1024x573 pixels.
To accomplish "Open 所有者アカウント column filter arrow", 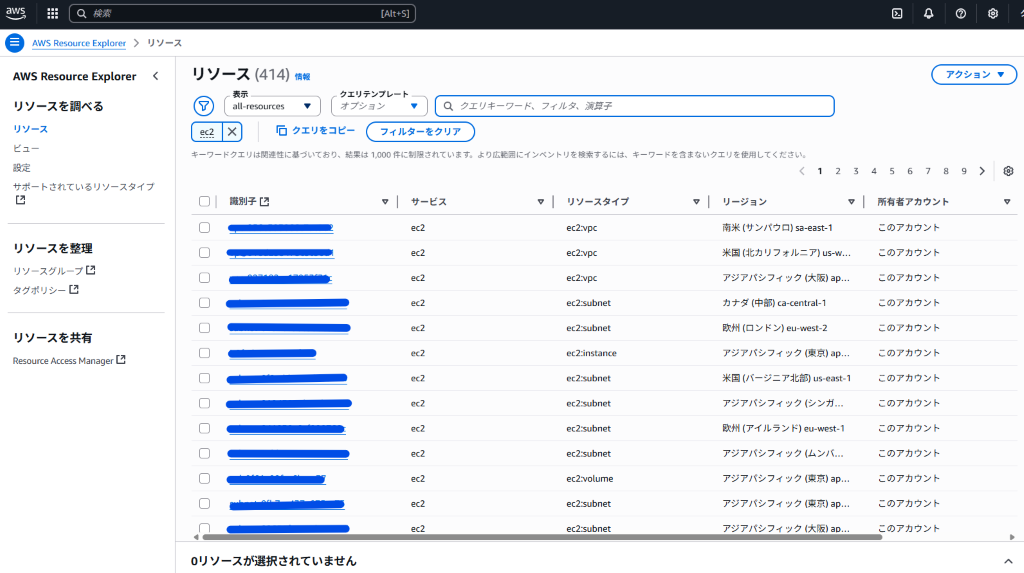I will [1007, 202].
